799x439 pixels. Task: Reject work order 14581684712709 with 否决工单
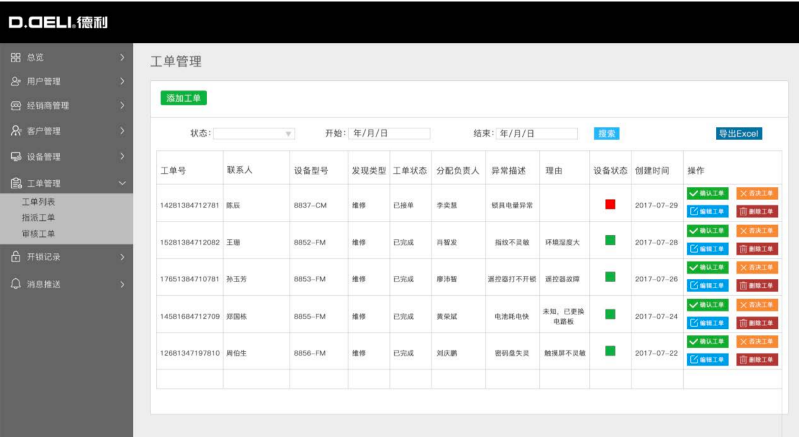coord(757,305)
